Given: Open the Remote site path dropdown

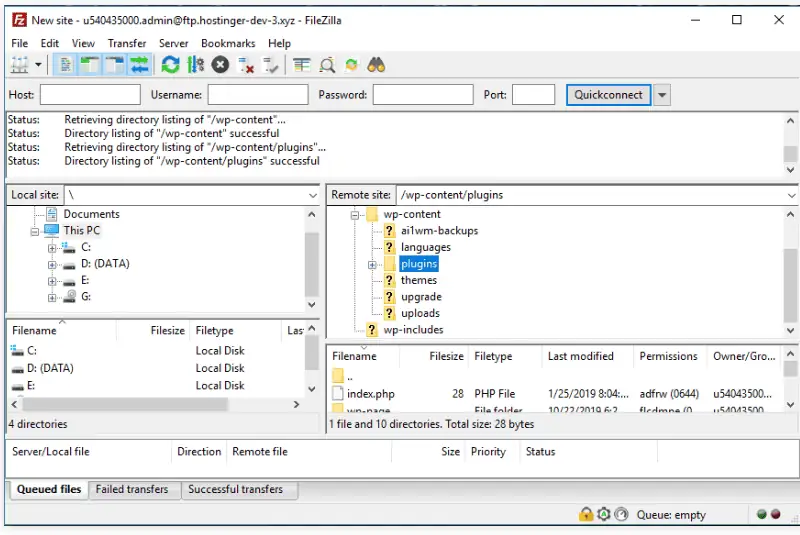Looking at the screenshot, I should coord(790,195).
